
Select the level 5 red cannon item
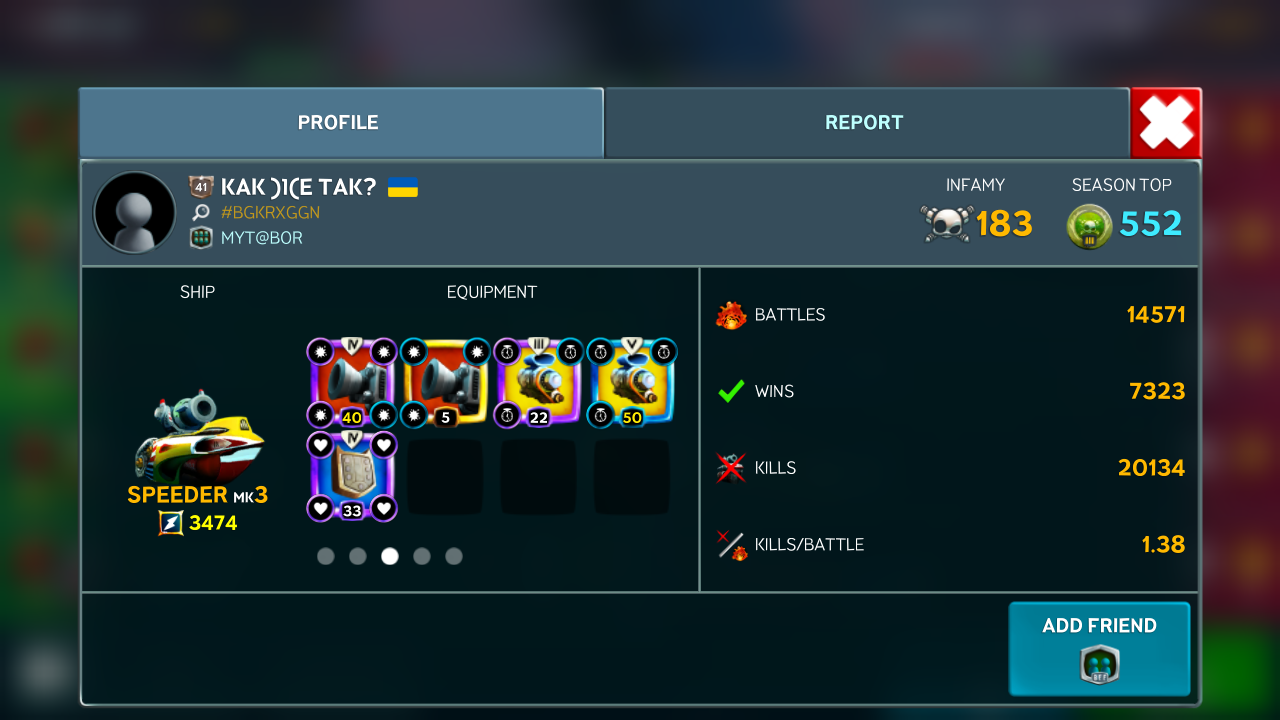[445, 383]
